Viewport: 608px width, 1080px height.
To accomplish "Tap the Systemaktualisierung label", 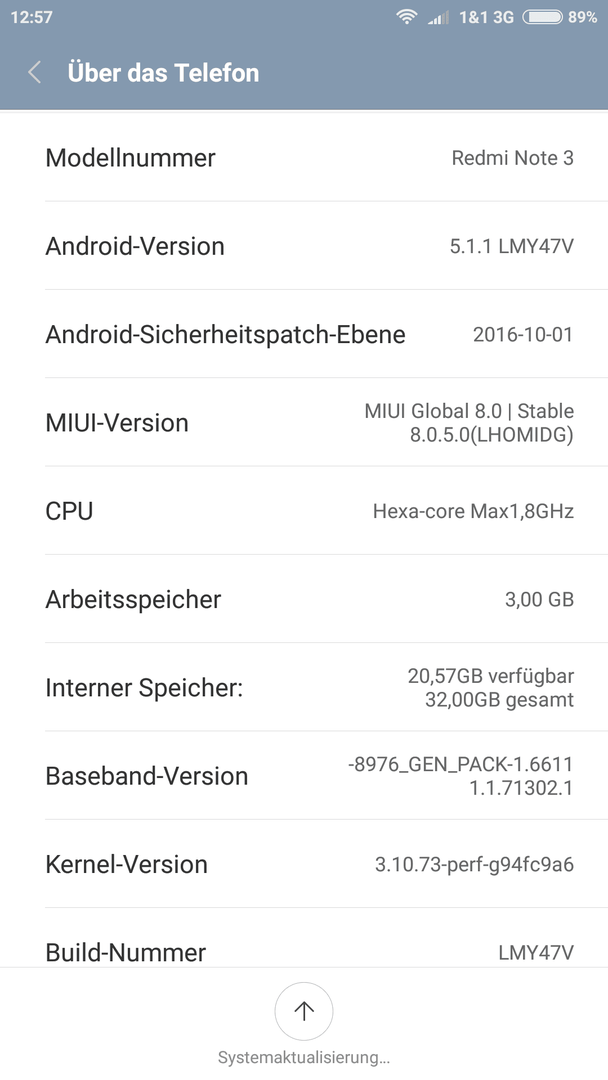I will click(x=304, y=1057).
